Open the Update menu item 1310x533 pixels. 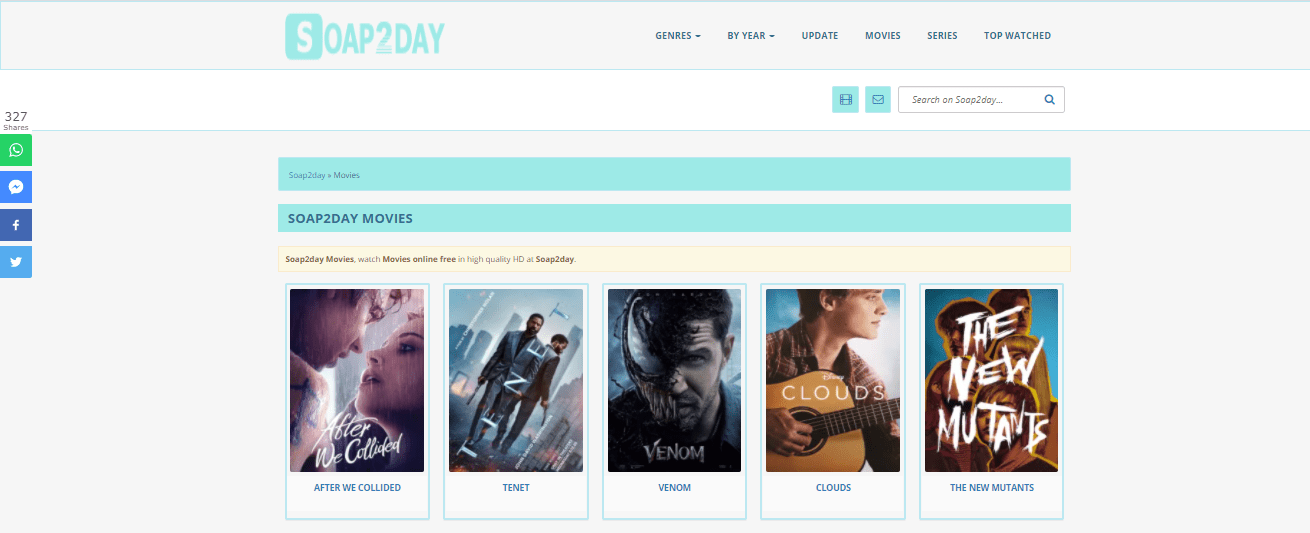click(820, 36)
